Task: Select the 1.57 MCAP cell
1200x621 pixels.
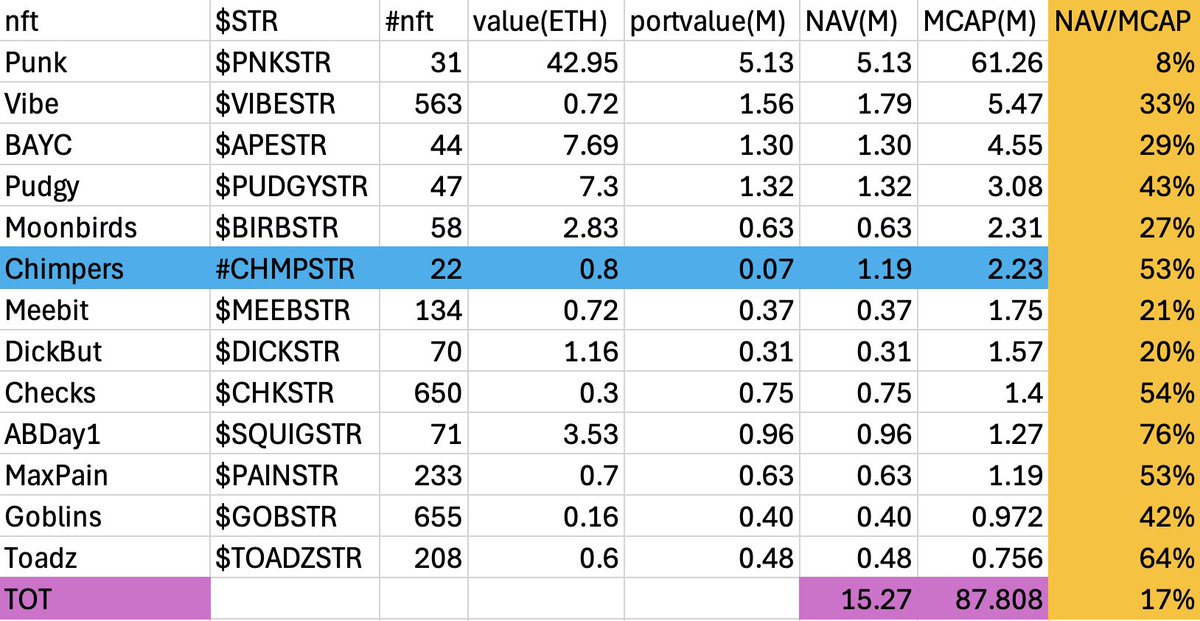Action: [x=984, y=351]
